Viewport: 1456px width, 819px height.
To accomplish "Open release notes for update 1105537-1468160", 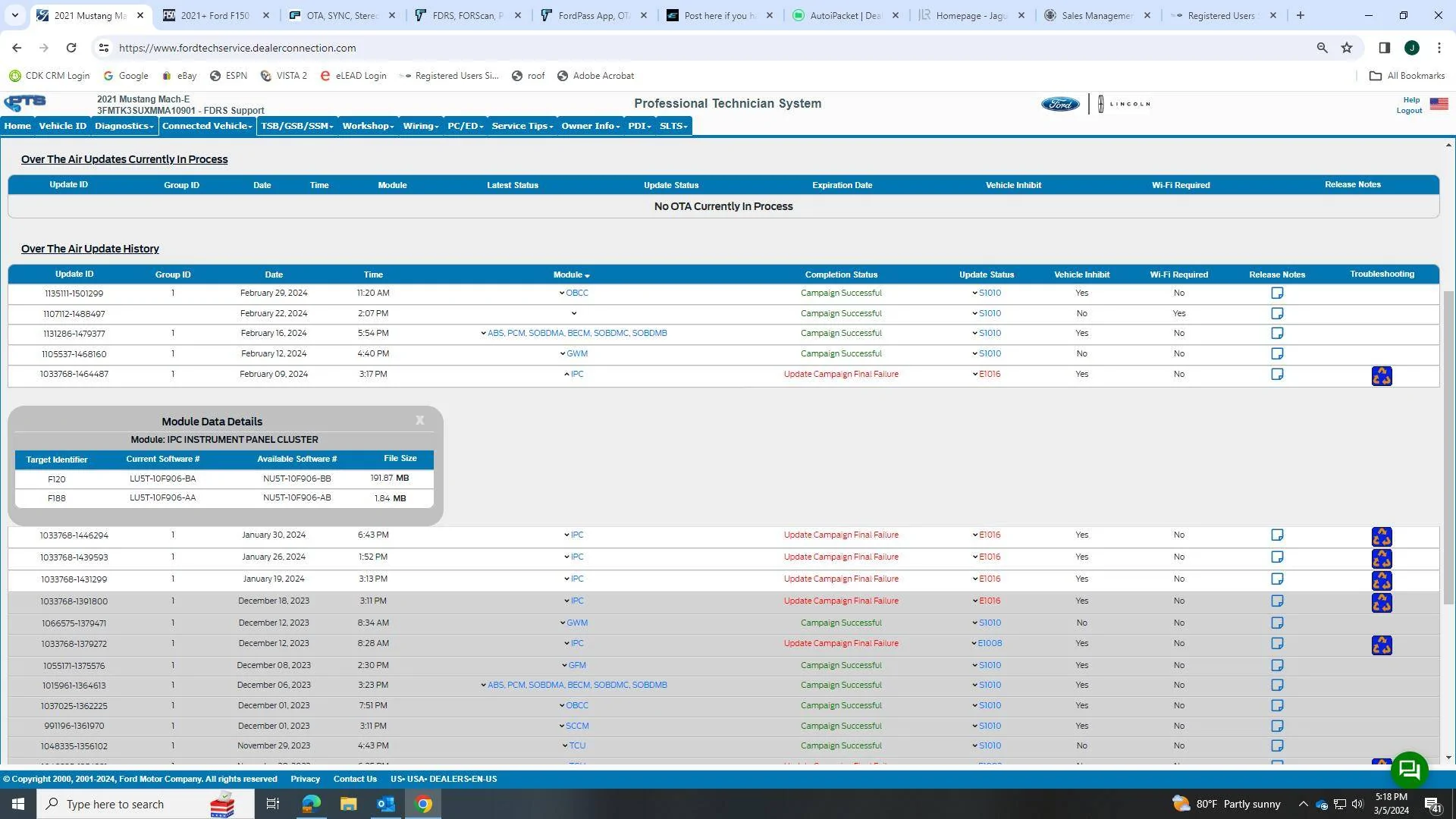I will 1277,354.
